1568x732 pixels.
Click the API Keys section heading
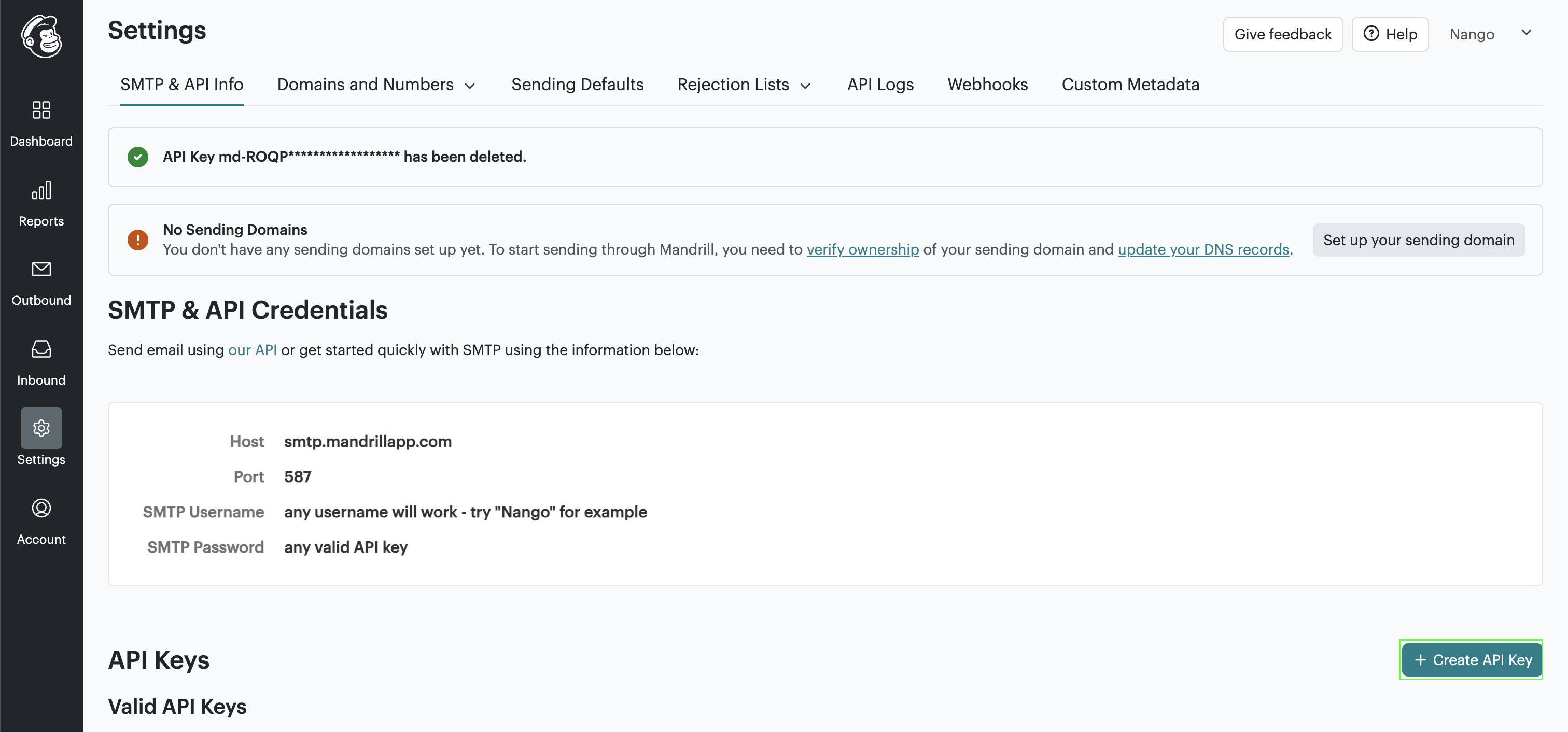159,660
